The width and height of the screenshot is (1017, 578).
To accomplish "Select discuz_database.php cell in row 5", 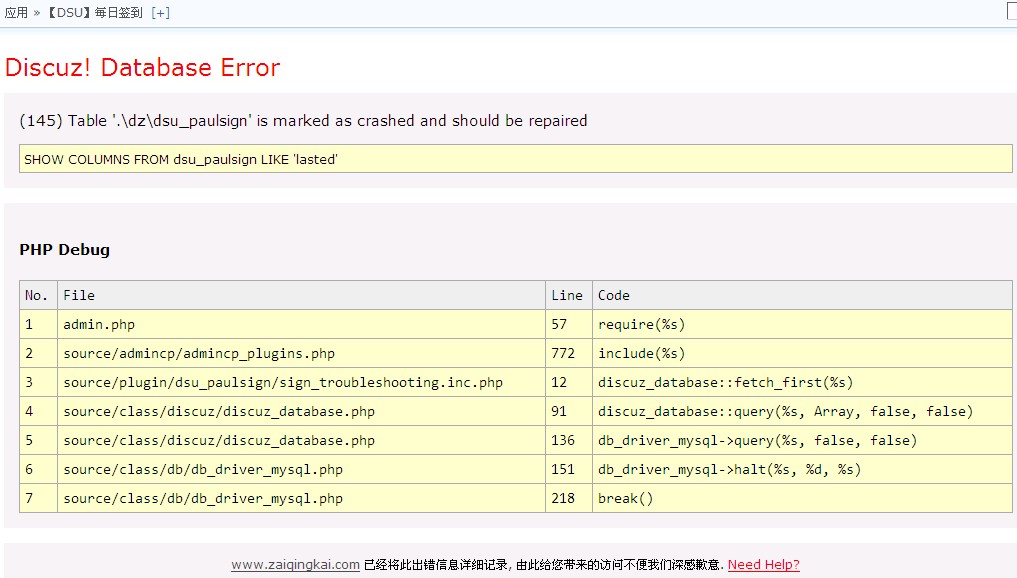I will click(x=302, y=440).
